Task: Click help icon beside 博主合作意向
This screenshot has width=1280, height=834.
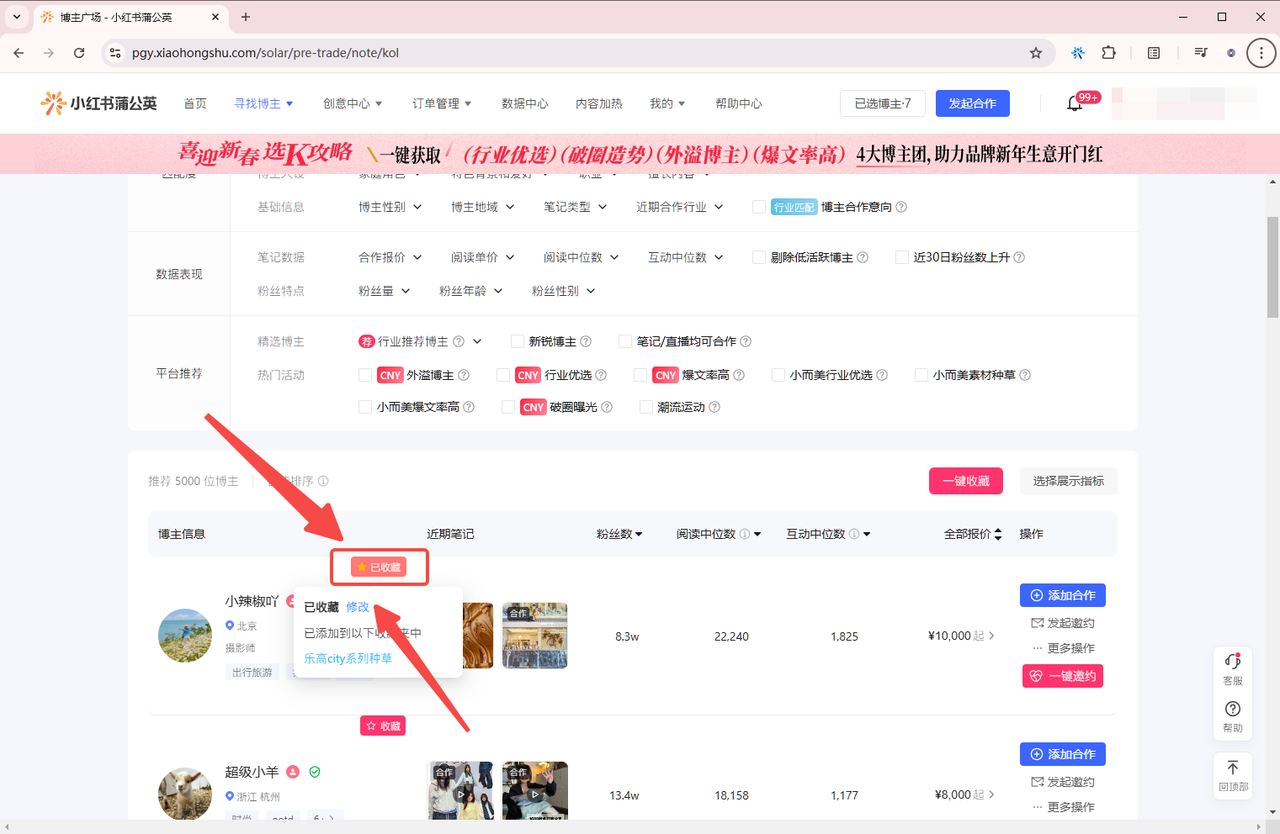Action: (x=901, y=207)
